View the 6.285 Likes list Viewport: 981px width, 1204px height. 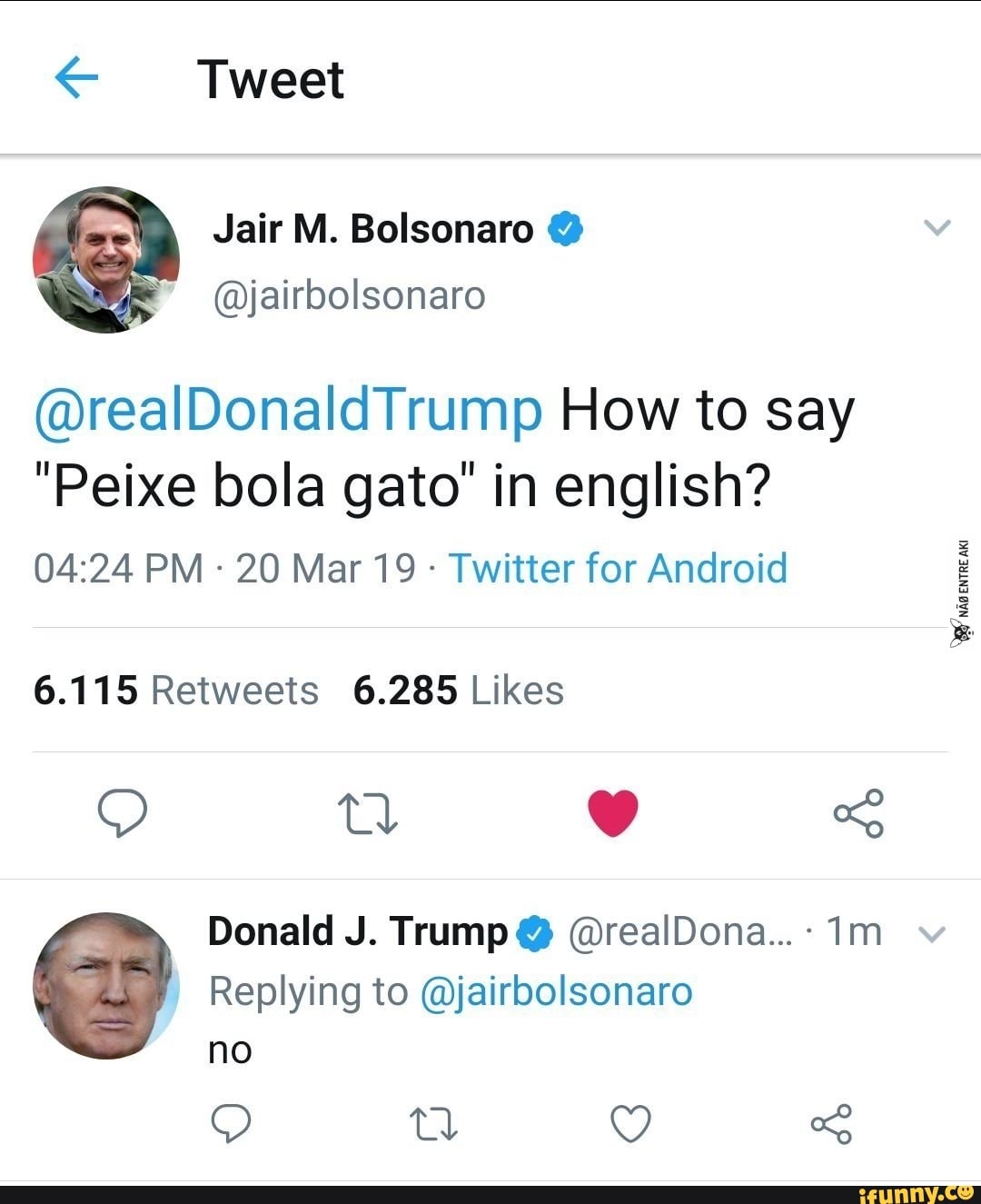[x=458, y=690]
